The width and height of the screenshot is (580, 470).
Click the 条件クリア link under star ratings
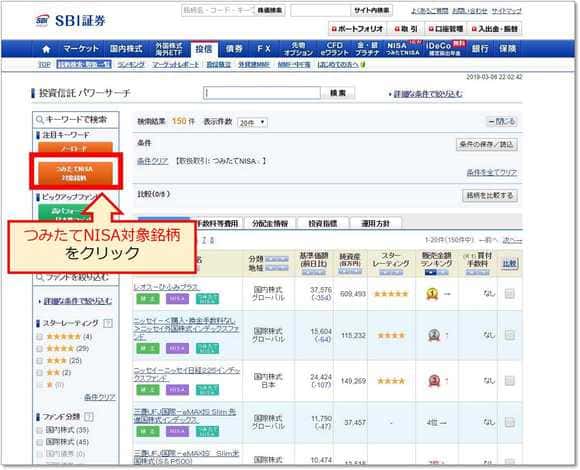[x=100, y=397]
